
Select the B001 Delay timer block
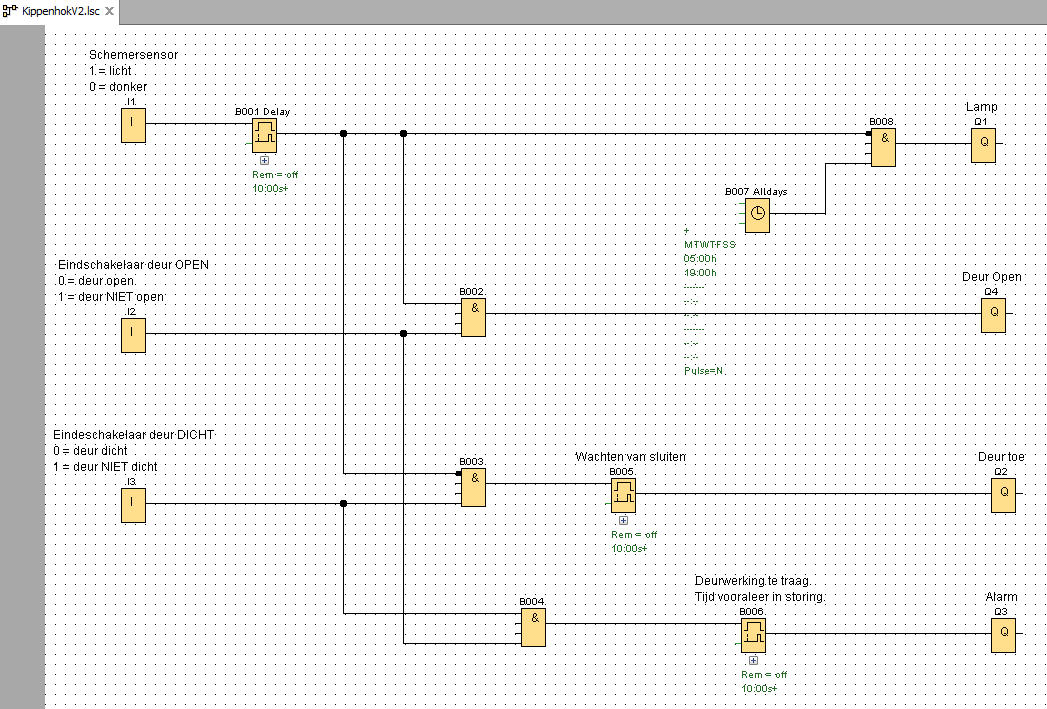coord(264,136)
